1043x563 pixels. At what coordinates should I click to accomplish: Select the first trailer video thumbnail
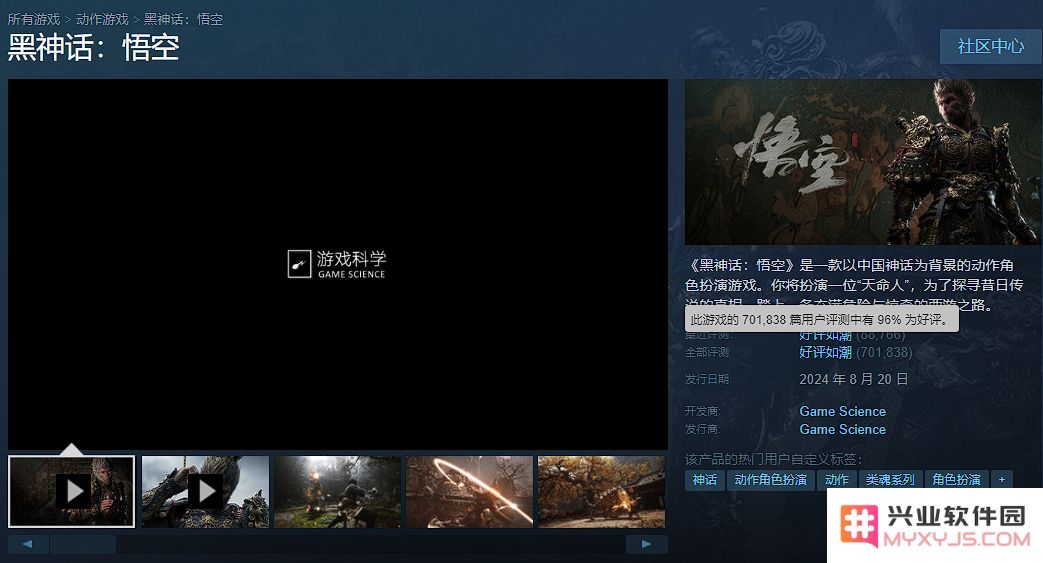71,491
